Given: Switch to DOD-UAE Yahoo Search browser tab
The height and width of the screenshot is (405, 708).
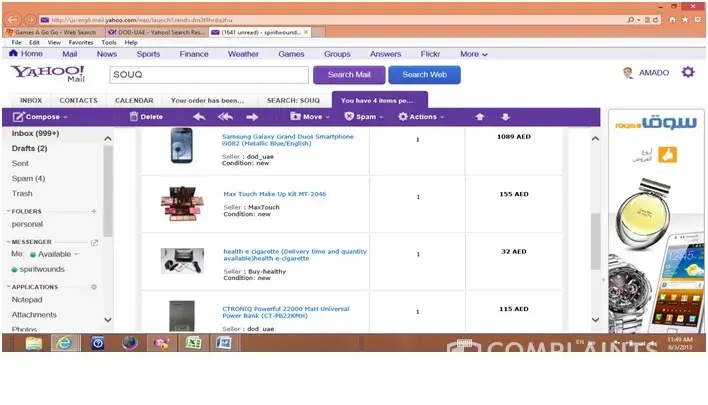Looking at the screenshot, I should tap(157, 32).
